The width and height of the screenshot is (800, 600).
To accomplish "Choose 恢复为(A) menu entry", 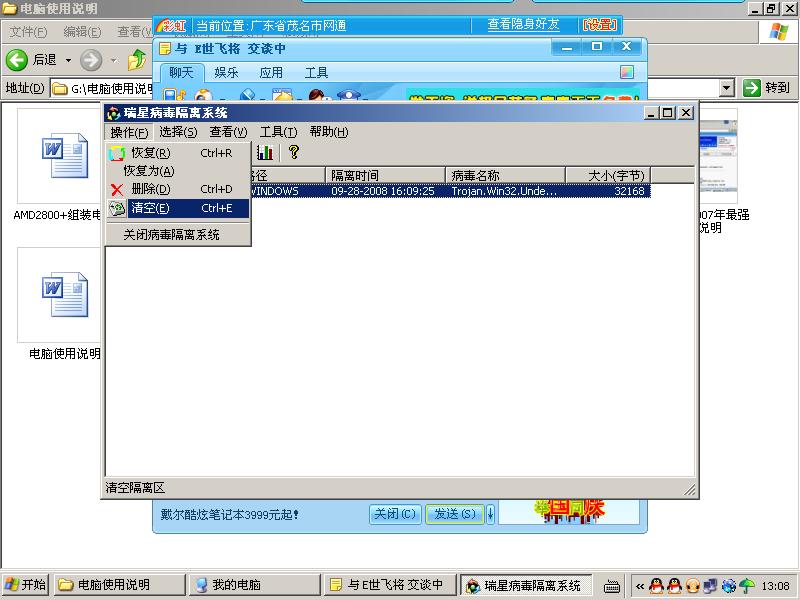I will click(x=178, y=171).
